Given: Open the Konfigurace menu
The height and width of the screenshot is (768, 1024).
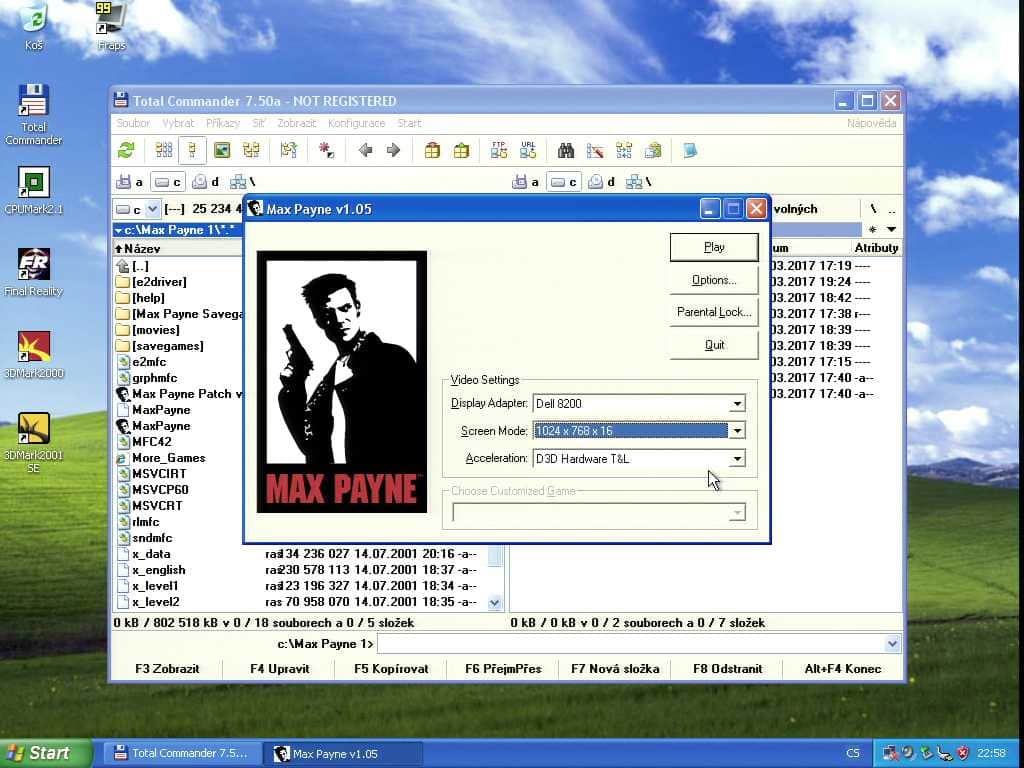Looking at the screenshot, I should pyautogui.click(x=357, y=123).
